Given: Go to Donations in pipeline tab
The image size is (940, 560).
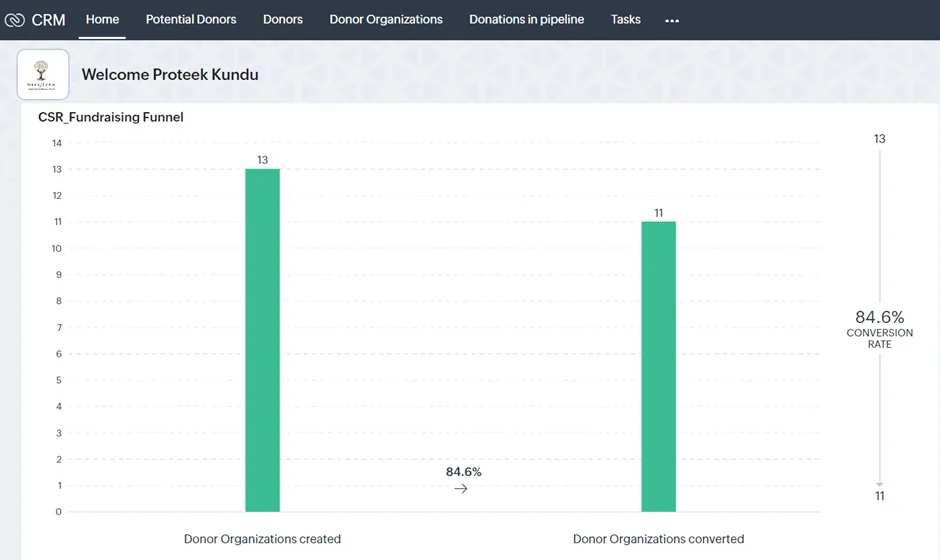Looking at the screenshot, I should pos(526,19).
